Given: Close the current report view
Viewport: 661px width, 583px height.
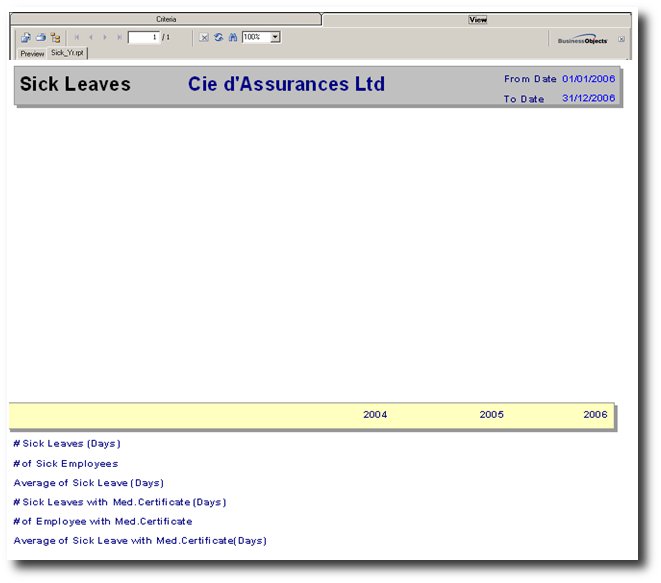Looking at the screenshot, I should (621, 39).
